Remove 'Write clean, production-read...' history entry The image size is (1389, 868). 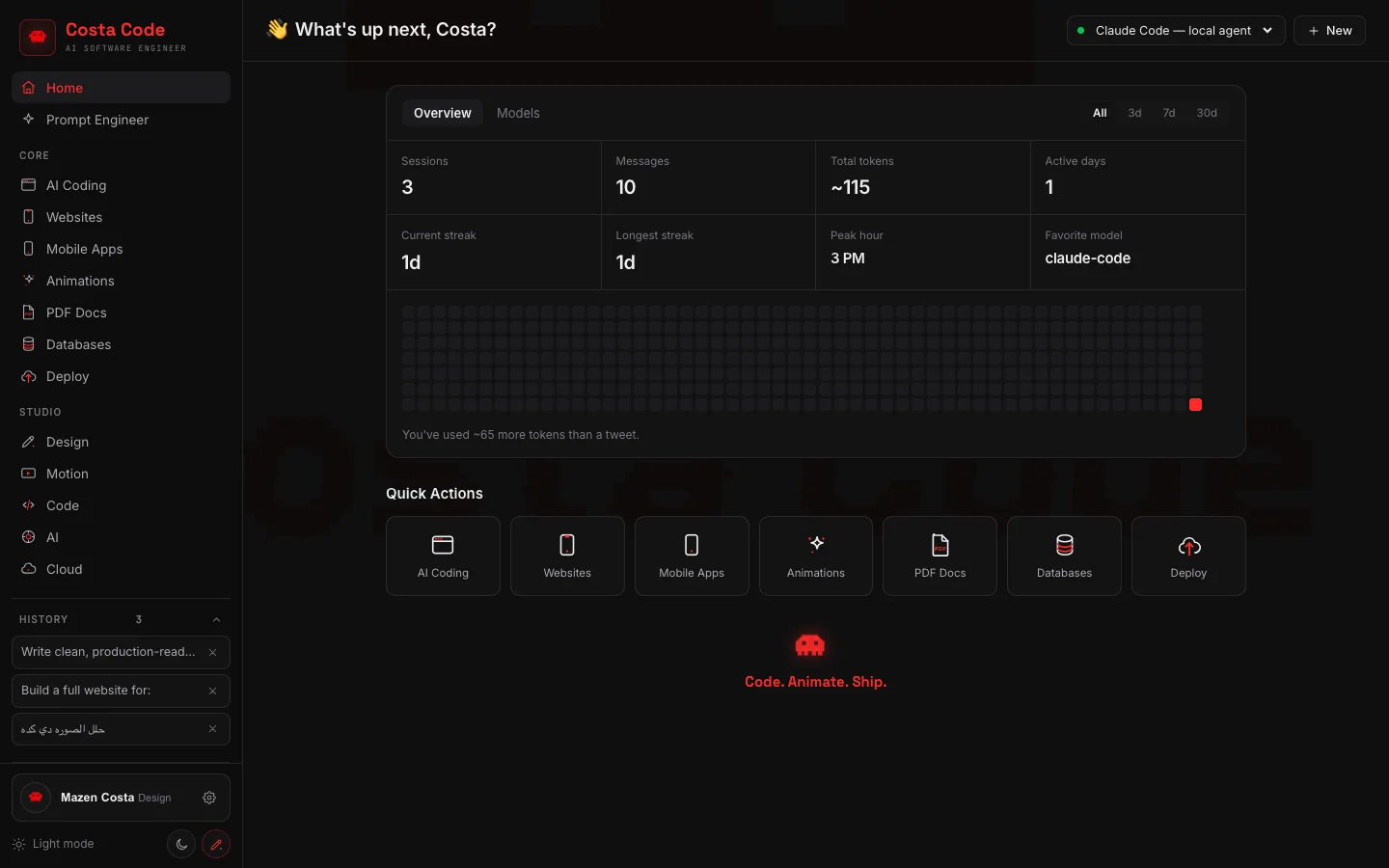(212, 652)
